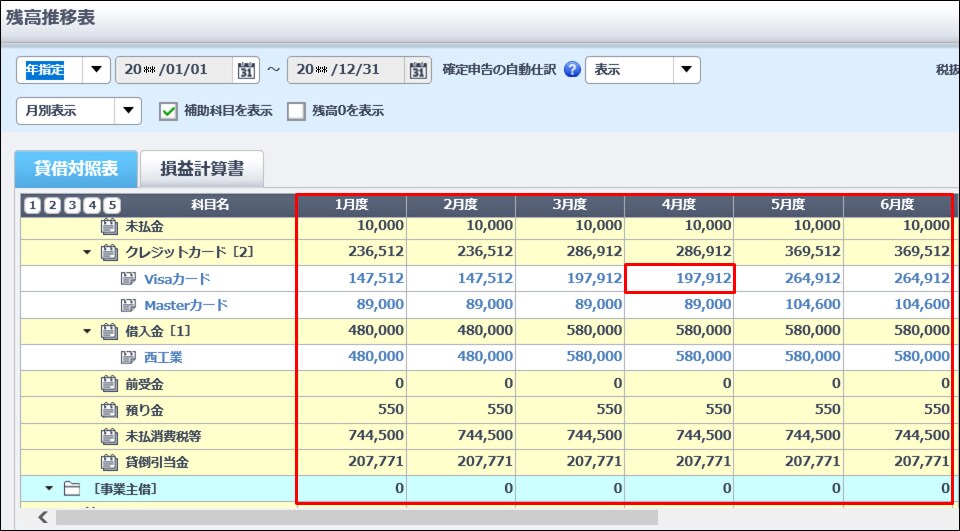Open the Visaカード account link
The image size is (960, 531).
pos(178,279)
